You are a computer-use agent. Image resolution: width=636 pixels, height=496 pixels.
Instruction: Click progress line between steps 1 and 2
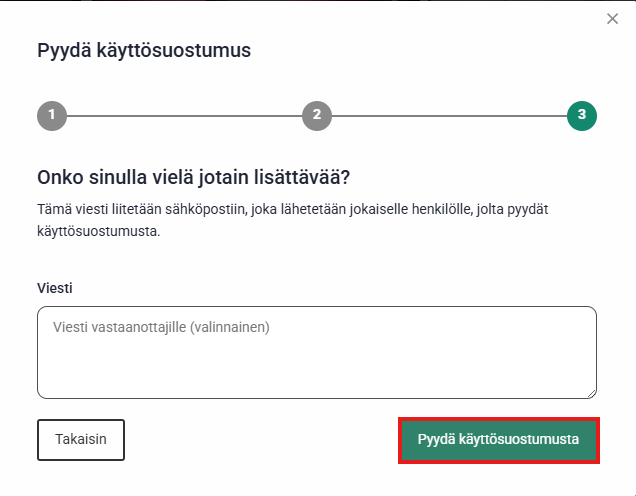184,116
